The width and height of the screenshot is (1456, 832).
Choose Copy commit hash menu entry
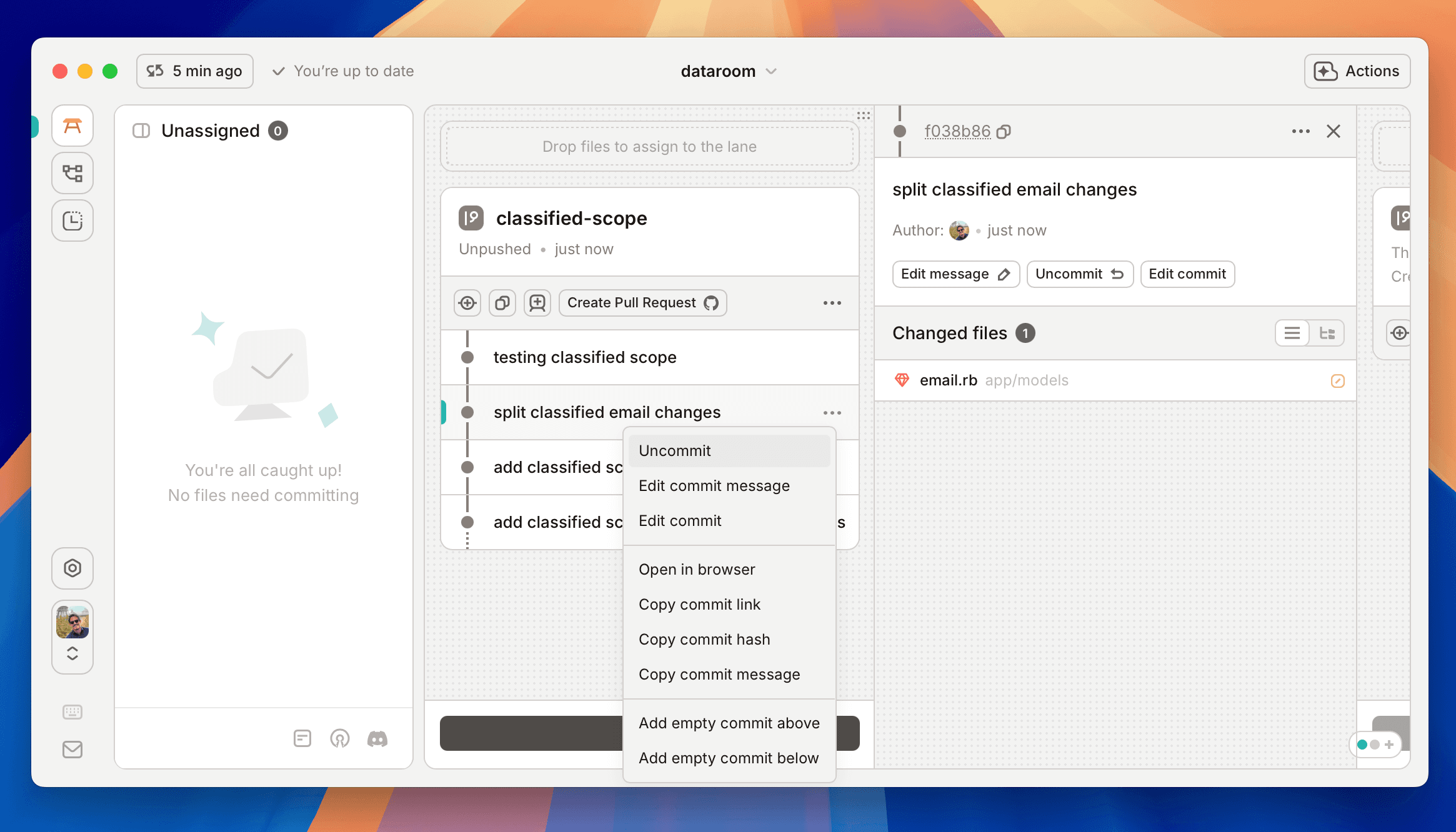pyautogui.click(x=704, y=640)
